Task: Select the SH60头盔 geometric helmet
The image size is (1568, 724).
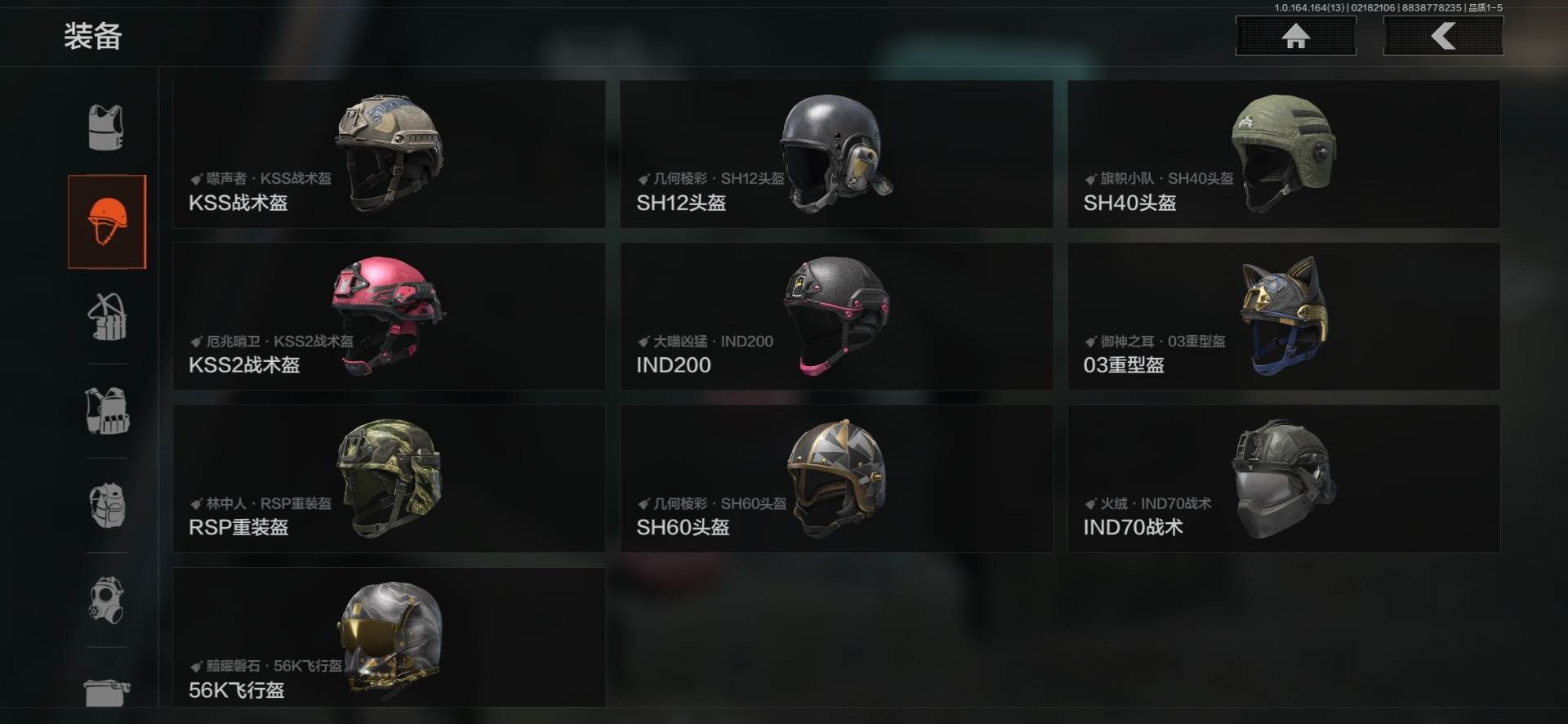Action: pyautogui.click(x=836, y=478)
